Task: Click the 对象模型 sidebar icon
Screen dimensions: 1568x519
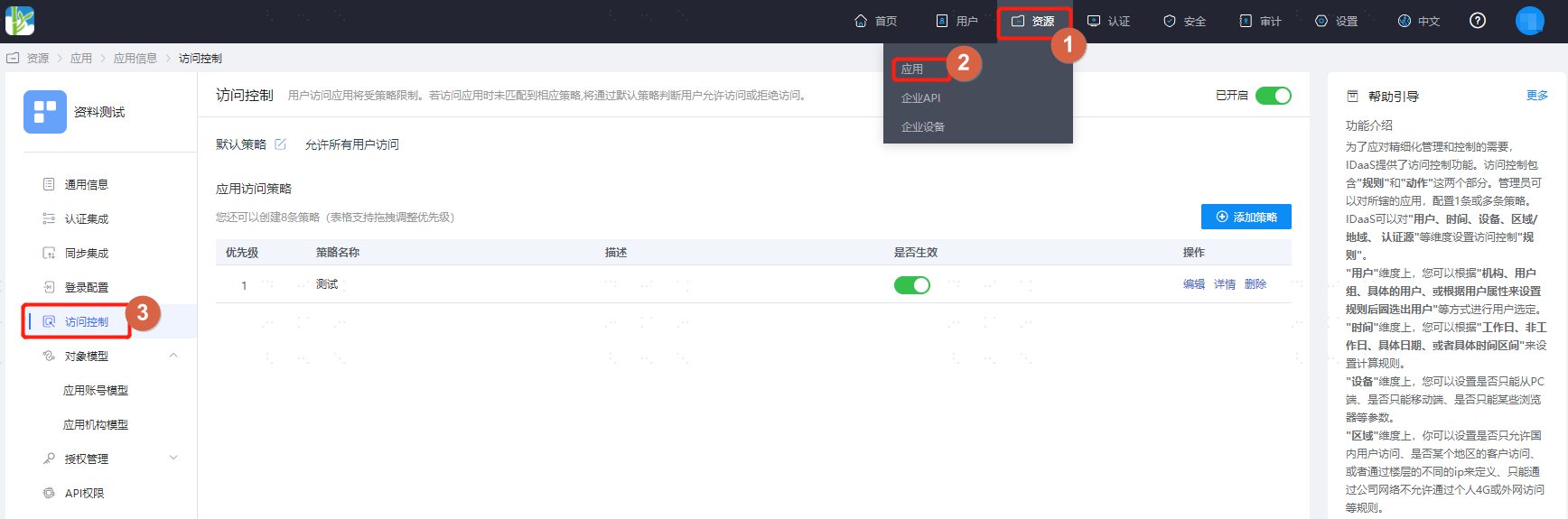Action: [49, 356]
